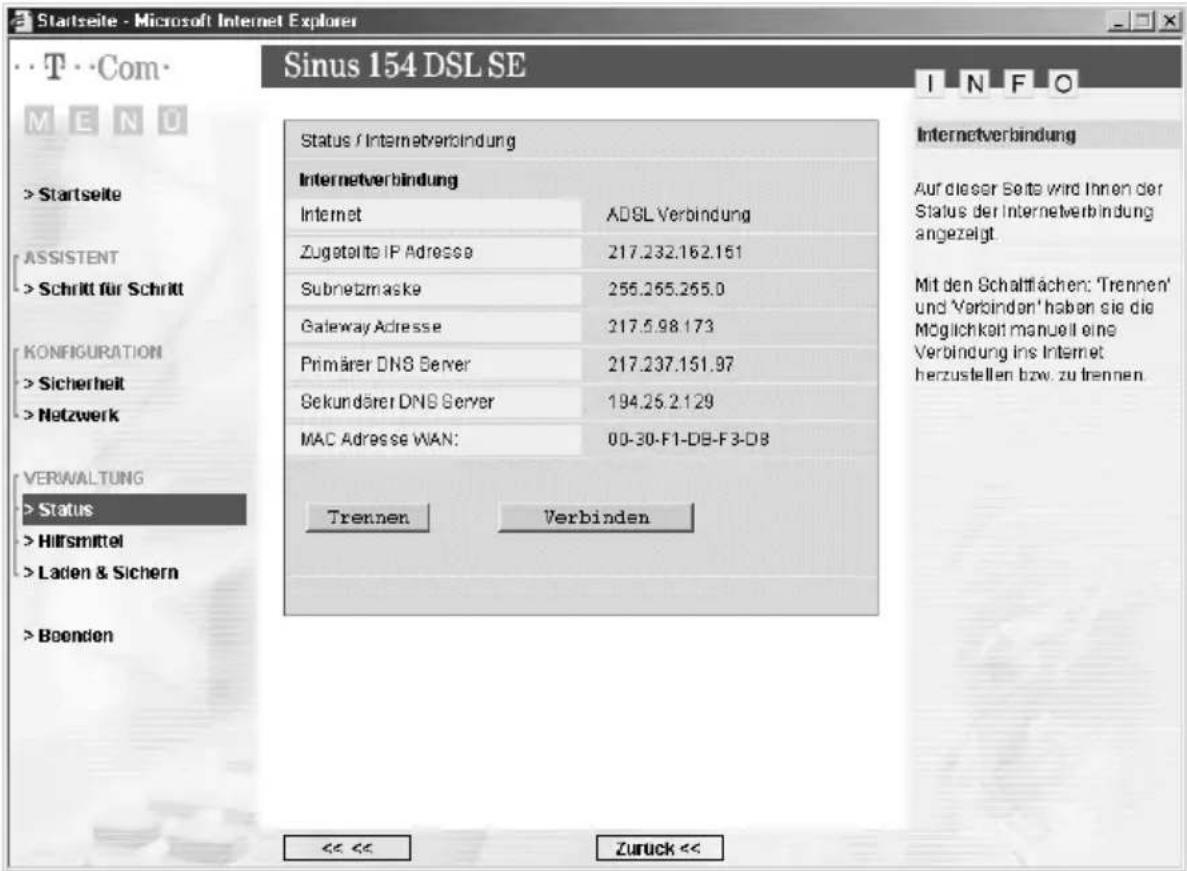Click the Zurück << button

pos(659,848)
